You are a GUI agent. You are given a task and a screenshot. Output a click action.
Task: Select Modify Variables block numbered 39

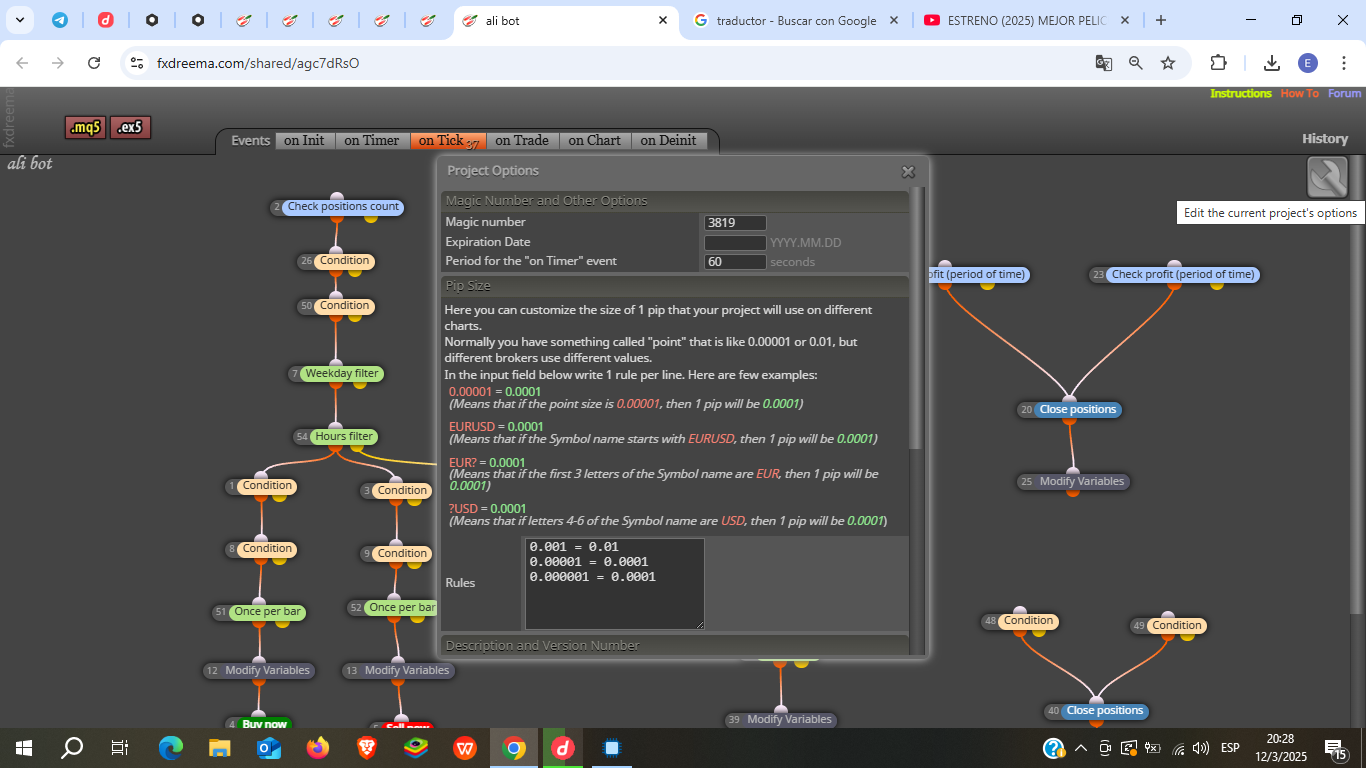pos(789,720)
